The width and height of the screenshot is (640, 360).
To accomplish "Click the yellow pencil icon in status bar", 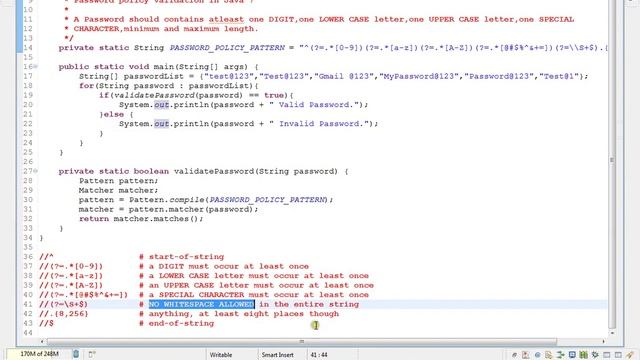I will 630,355.
